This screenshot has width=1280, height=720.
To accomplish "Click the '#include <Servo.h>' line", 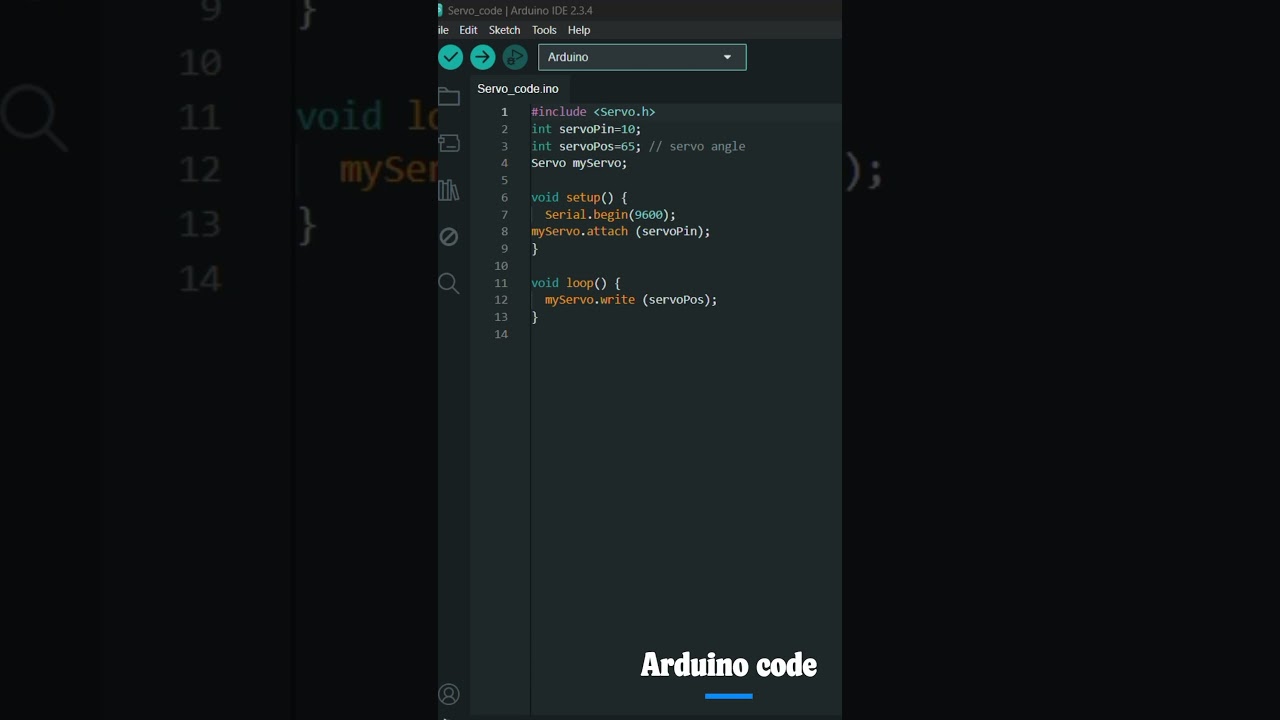I will (x=593, y=112).
